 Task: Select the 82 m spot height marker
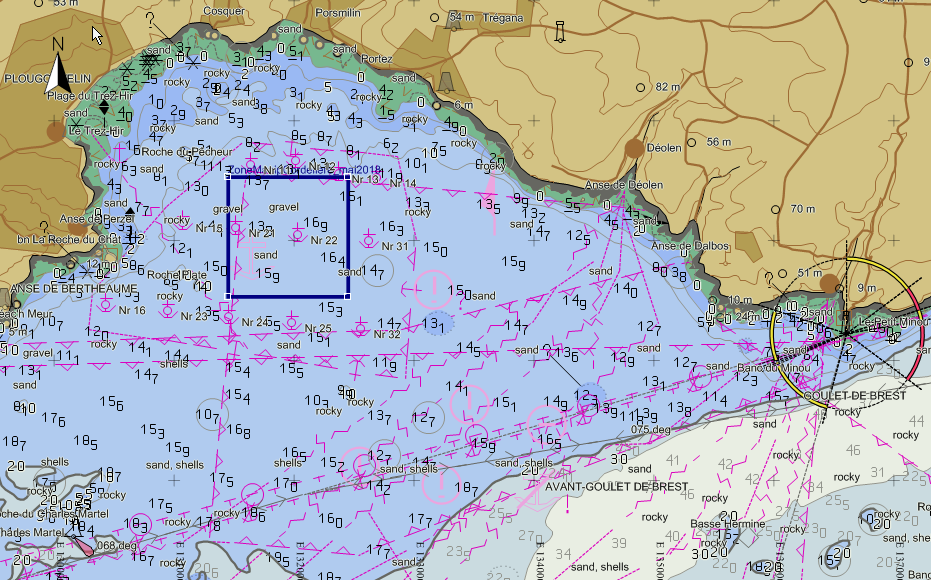tap(640, 87)
